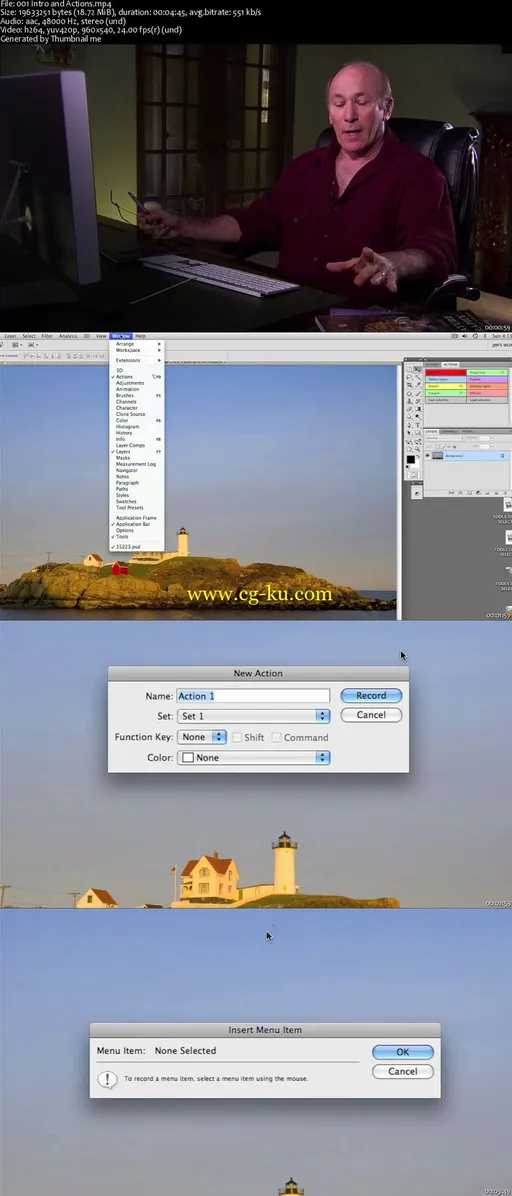Uncheck Layers in the Window menu

136,452
